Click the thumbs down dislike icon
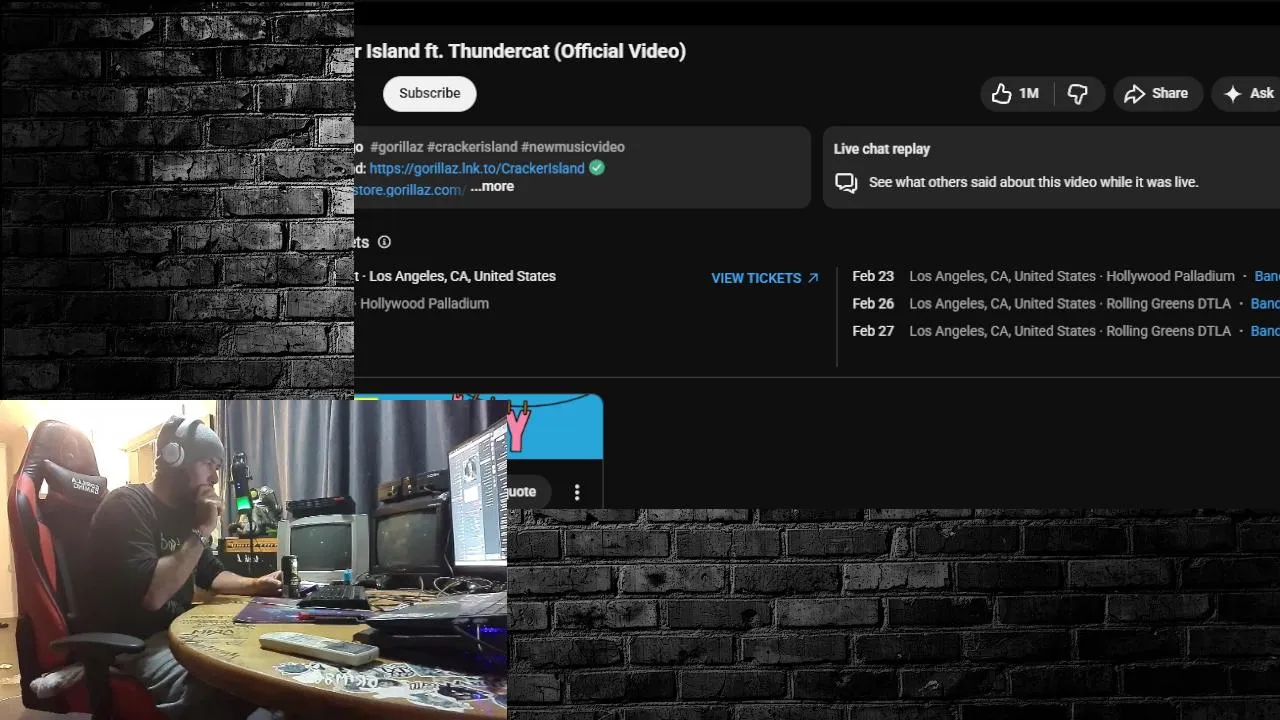1280x720 pixels. click(1077, 93)
